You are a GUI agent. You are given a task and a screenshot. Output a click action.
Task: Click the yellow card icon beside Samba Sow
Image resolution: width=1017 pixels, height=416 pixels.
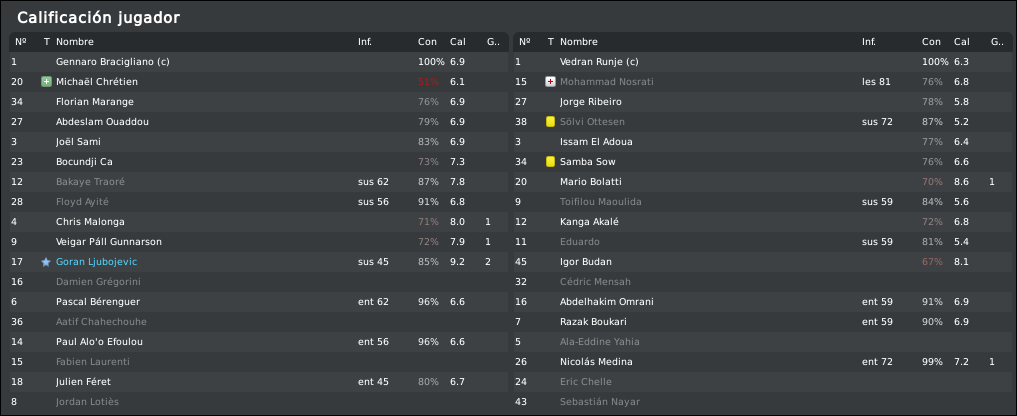[x=551, y=162]
